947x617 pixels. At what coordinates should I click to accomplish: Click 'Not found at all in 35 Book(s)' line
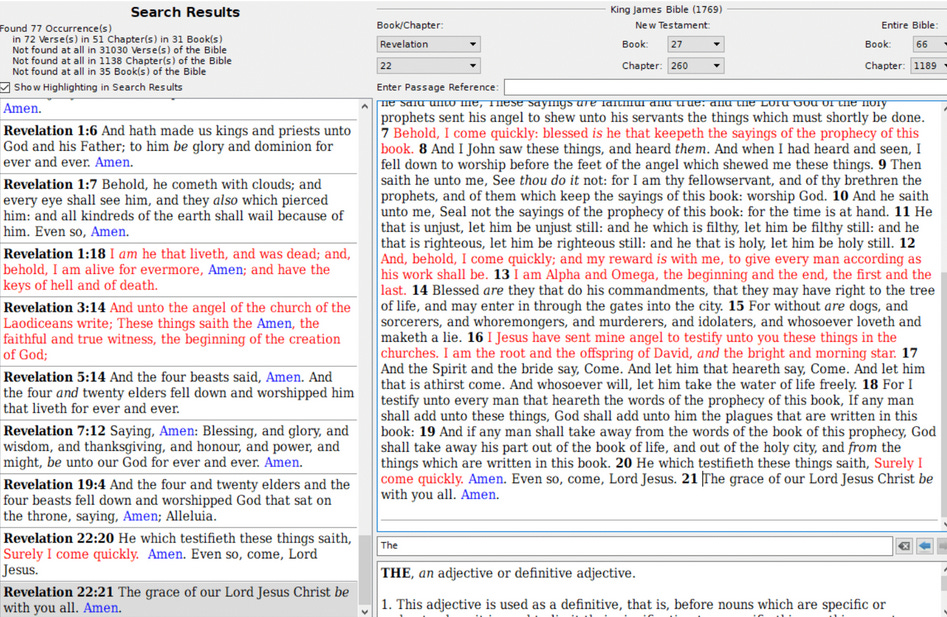(109, 71)
